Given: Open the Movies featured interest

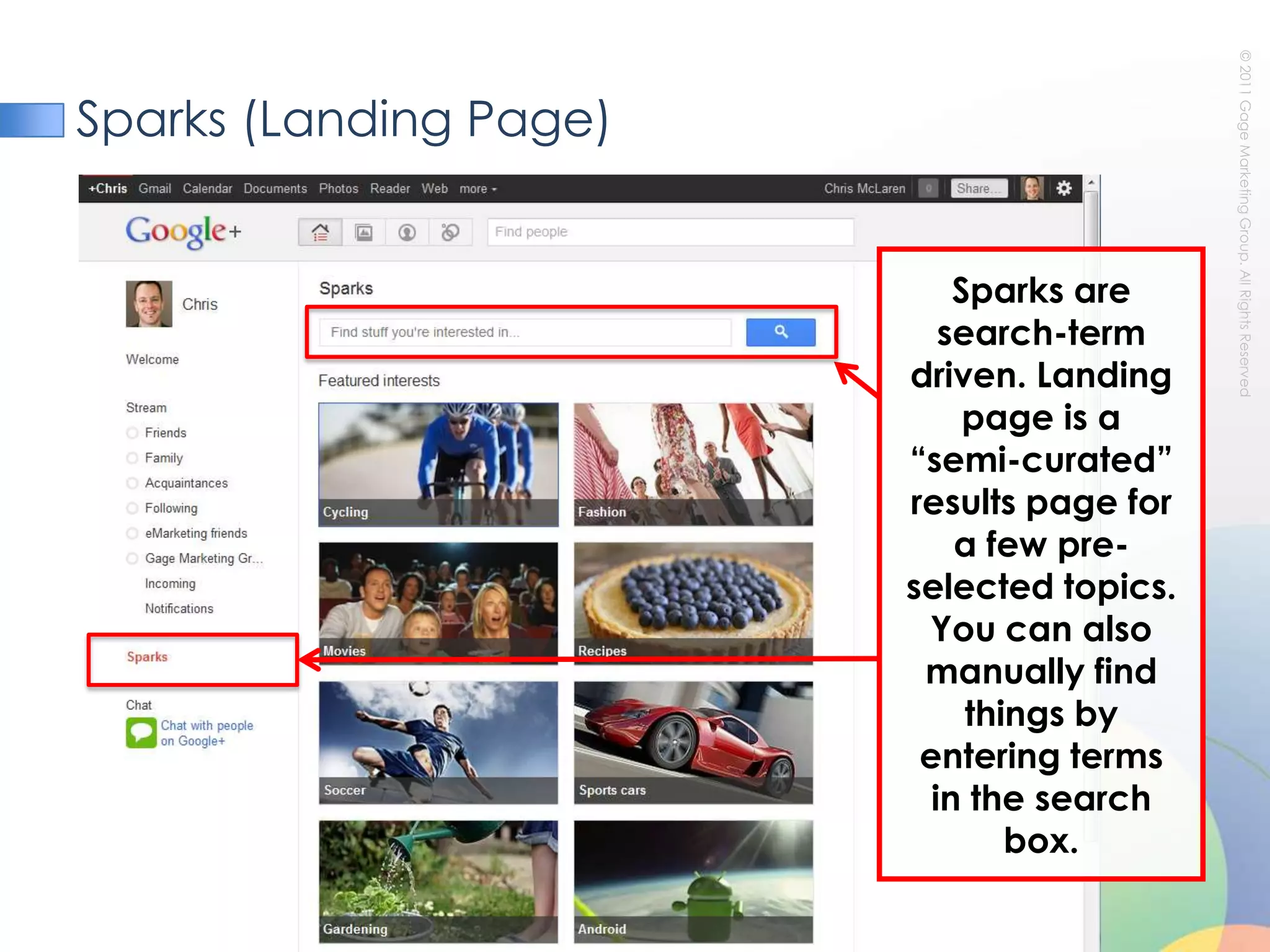Looking at the screenshot, I should 438,603.
